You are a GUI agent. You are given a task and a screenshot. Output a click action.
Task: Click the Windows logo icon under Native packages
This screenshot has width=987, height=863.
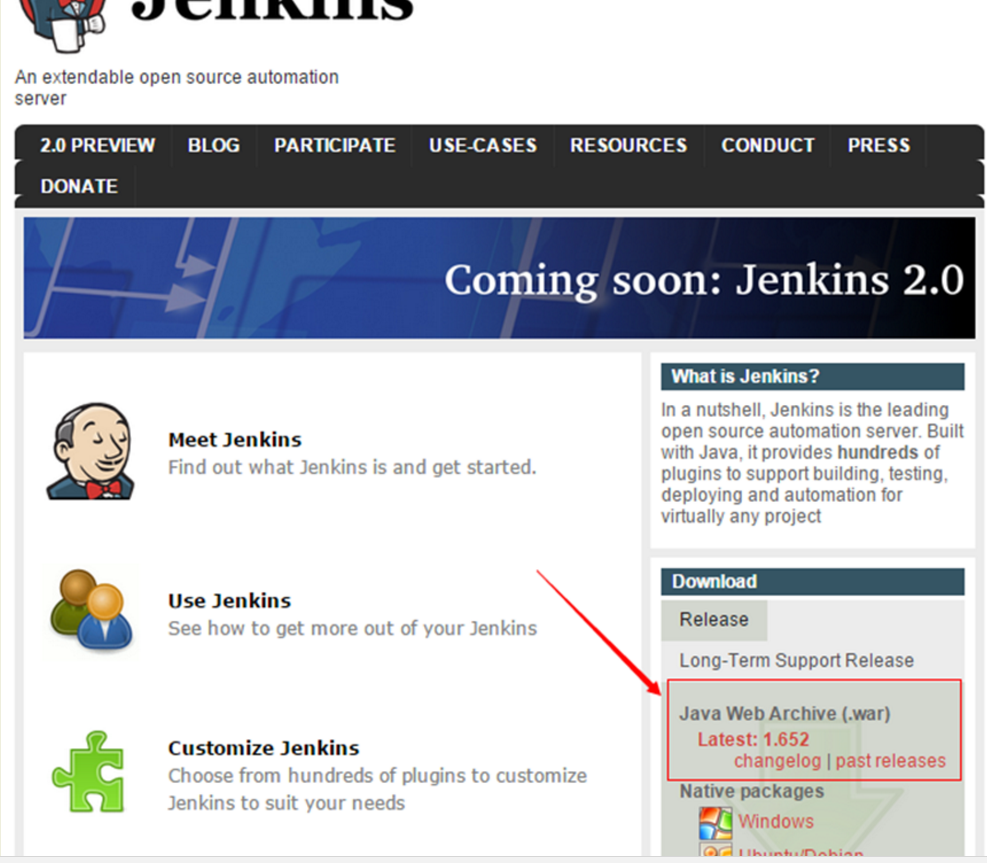[715, 822]
